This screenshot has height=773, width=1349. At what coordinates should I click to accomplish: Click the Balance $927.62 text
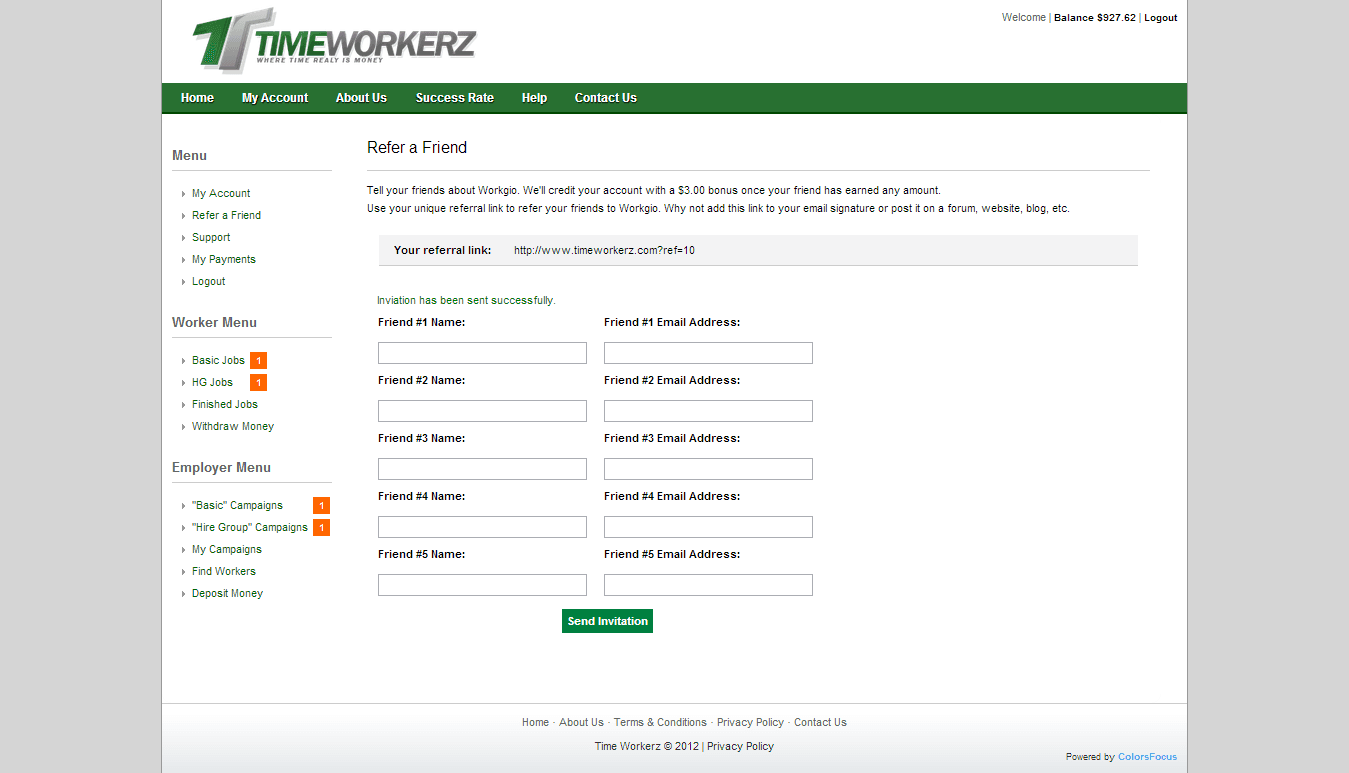pyautogui.click(x=1094, y=18)
